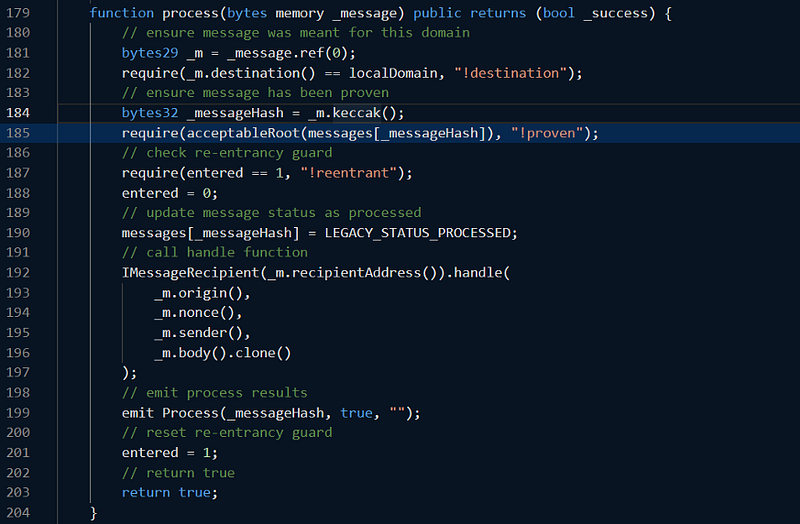
Task: Click the "!reentrant" string literal
Action: pos(348,173)
